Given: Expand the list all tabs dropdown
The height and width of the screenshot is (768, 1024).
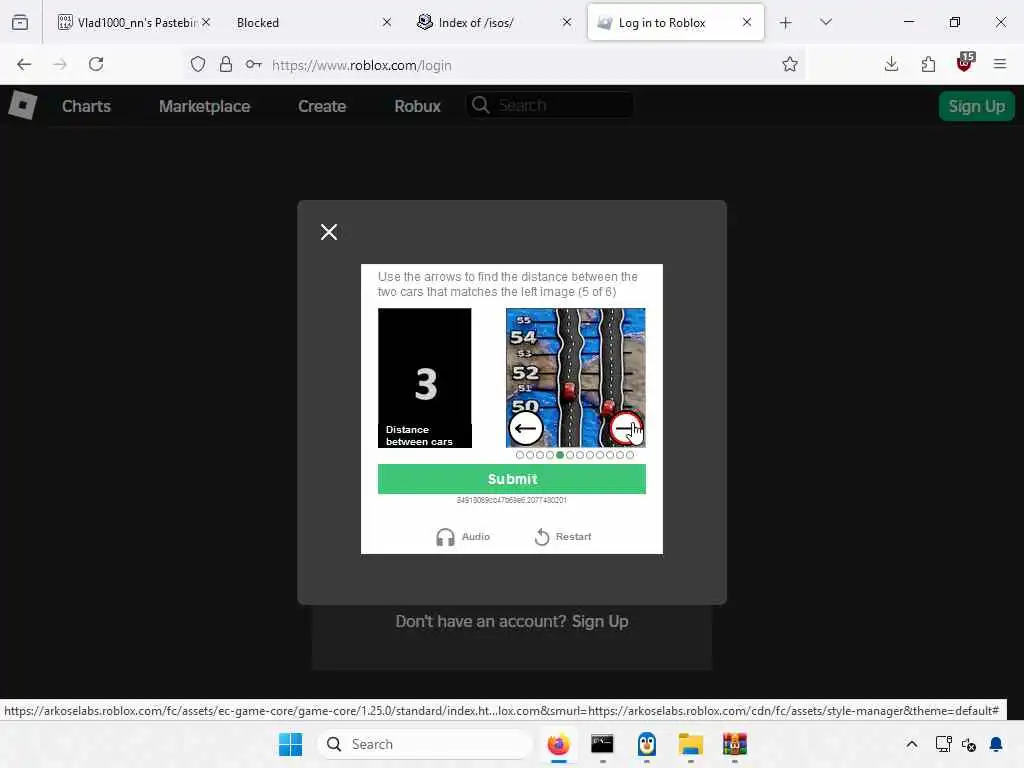Looking at the screenshot, I should click(x=825, y=22).
